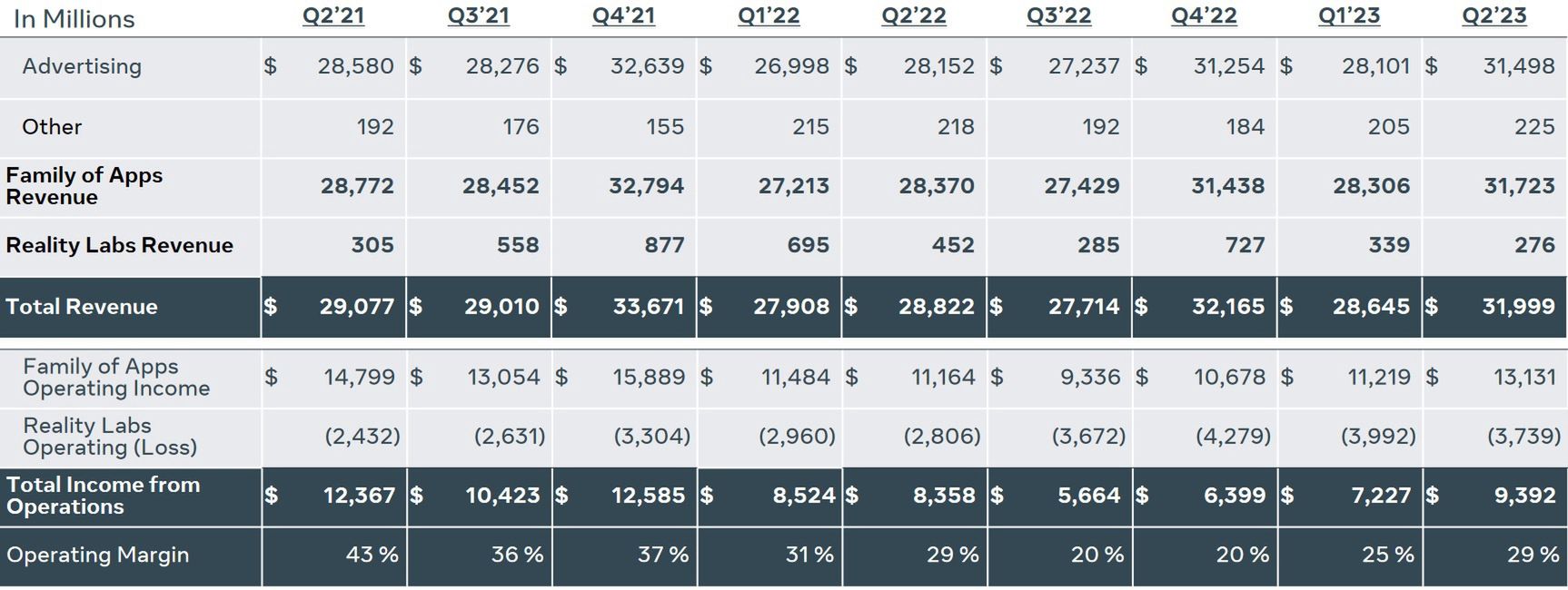Click the Total Revenue row header
The height and width of the screenshot is (590, 1568).
(x=82, y=307)
